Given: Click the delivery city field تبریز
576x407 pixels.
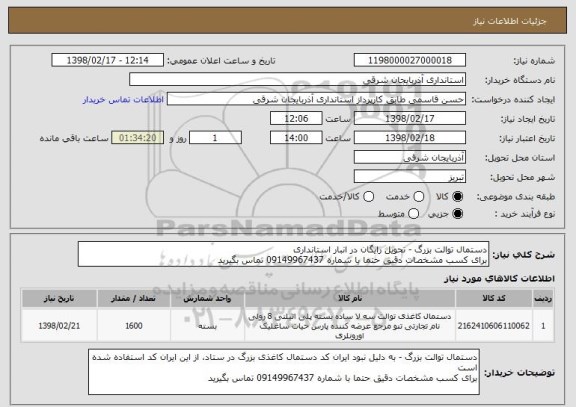Looking at the screenshot, I should [410, 177].
